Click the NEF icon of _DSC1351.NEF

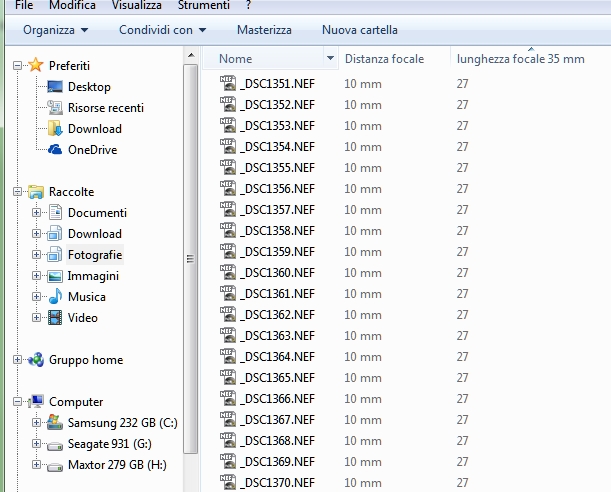click(229, 83)
